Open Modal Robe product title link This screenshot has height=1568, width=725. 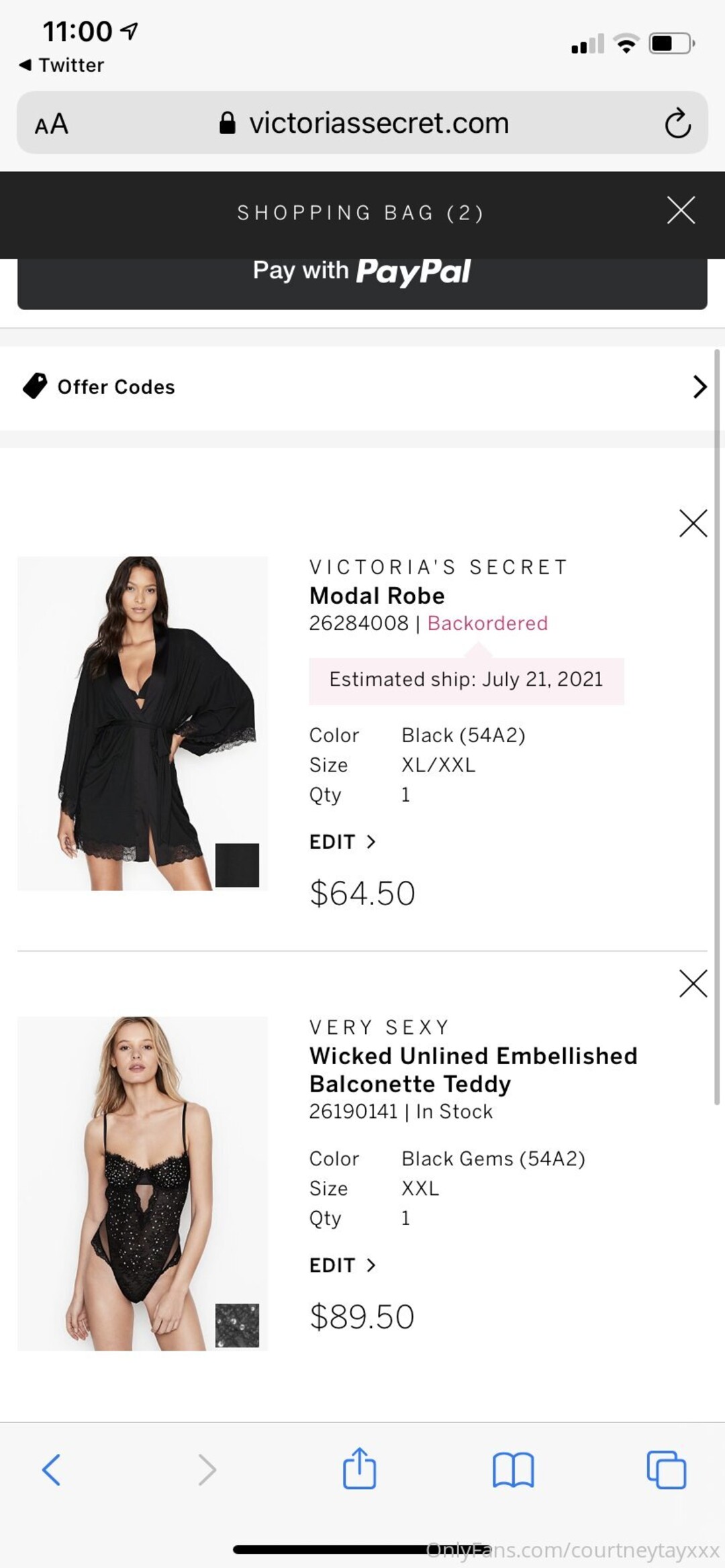tap(377, 596)
